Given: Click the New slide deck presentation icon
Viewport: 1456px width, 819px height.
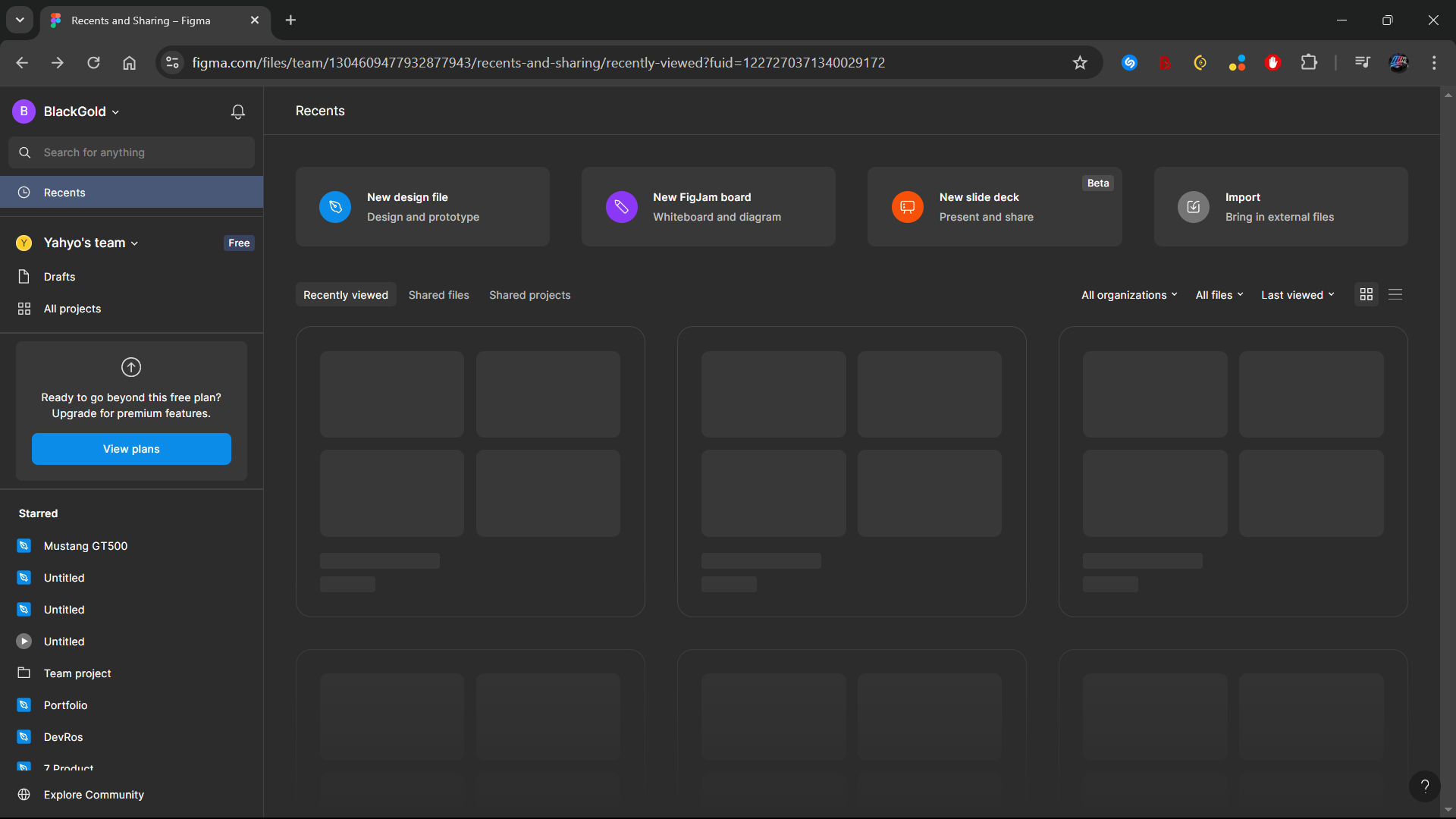Looking at the screenshot, I should 907,207.
